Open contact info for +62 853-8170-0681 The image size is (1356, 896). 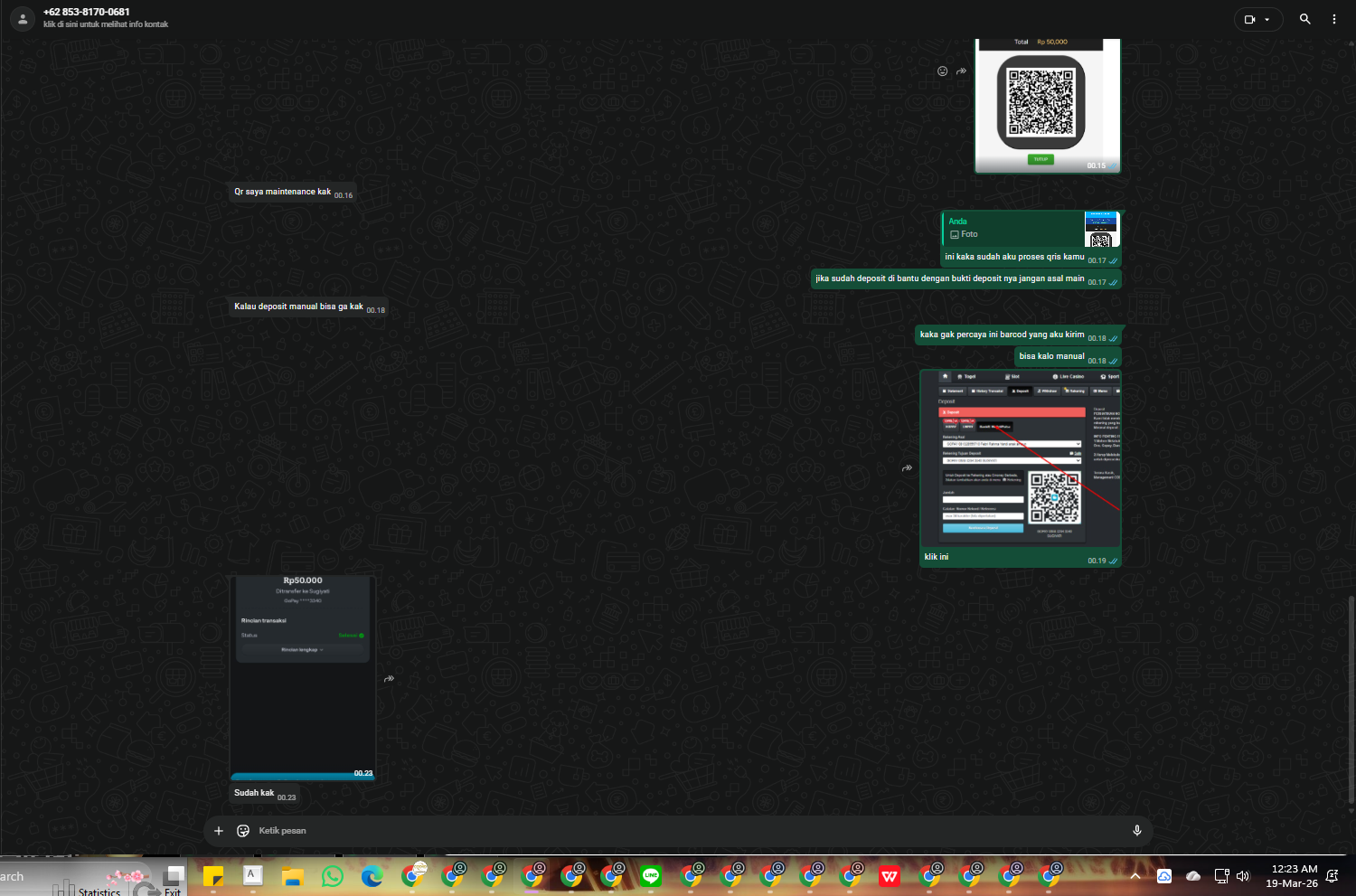click(x=87, y=12)
